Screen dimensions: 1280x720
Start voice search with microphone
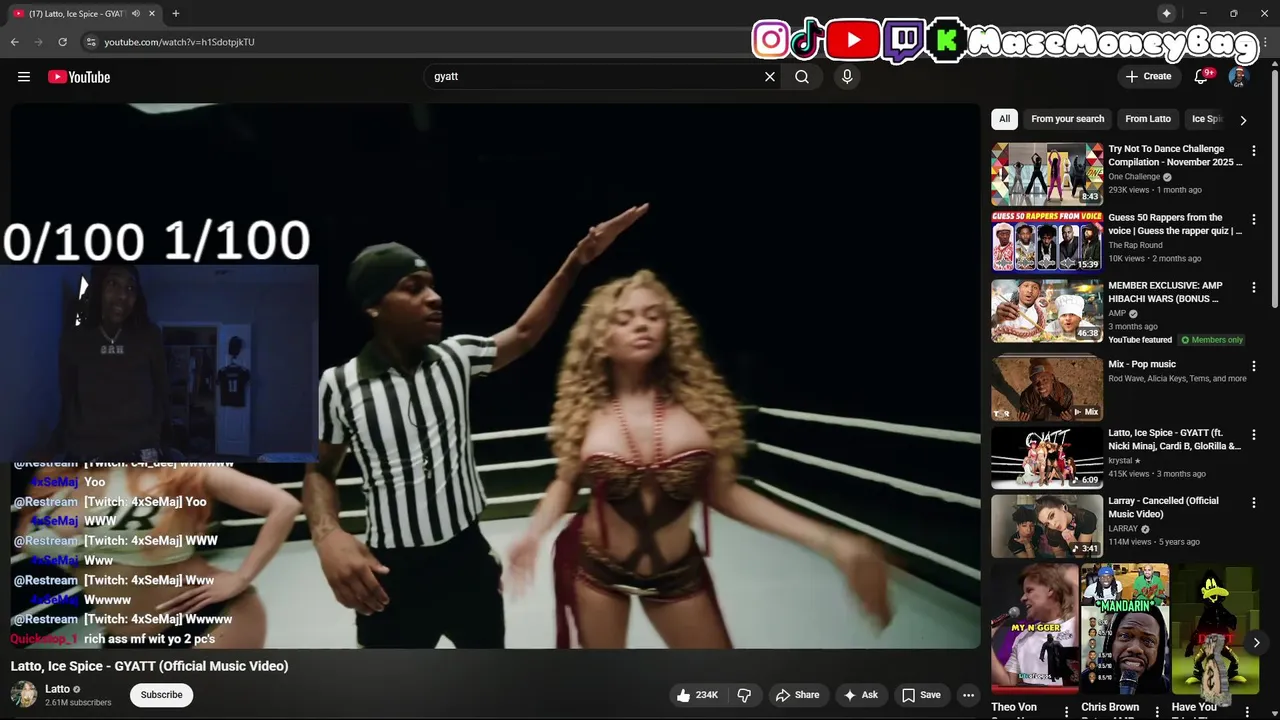[847, 77]
